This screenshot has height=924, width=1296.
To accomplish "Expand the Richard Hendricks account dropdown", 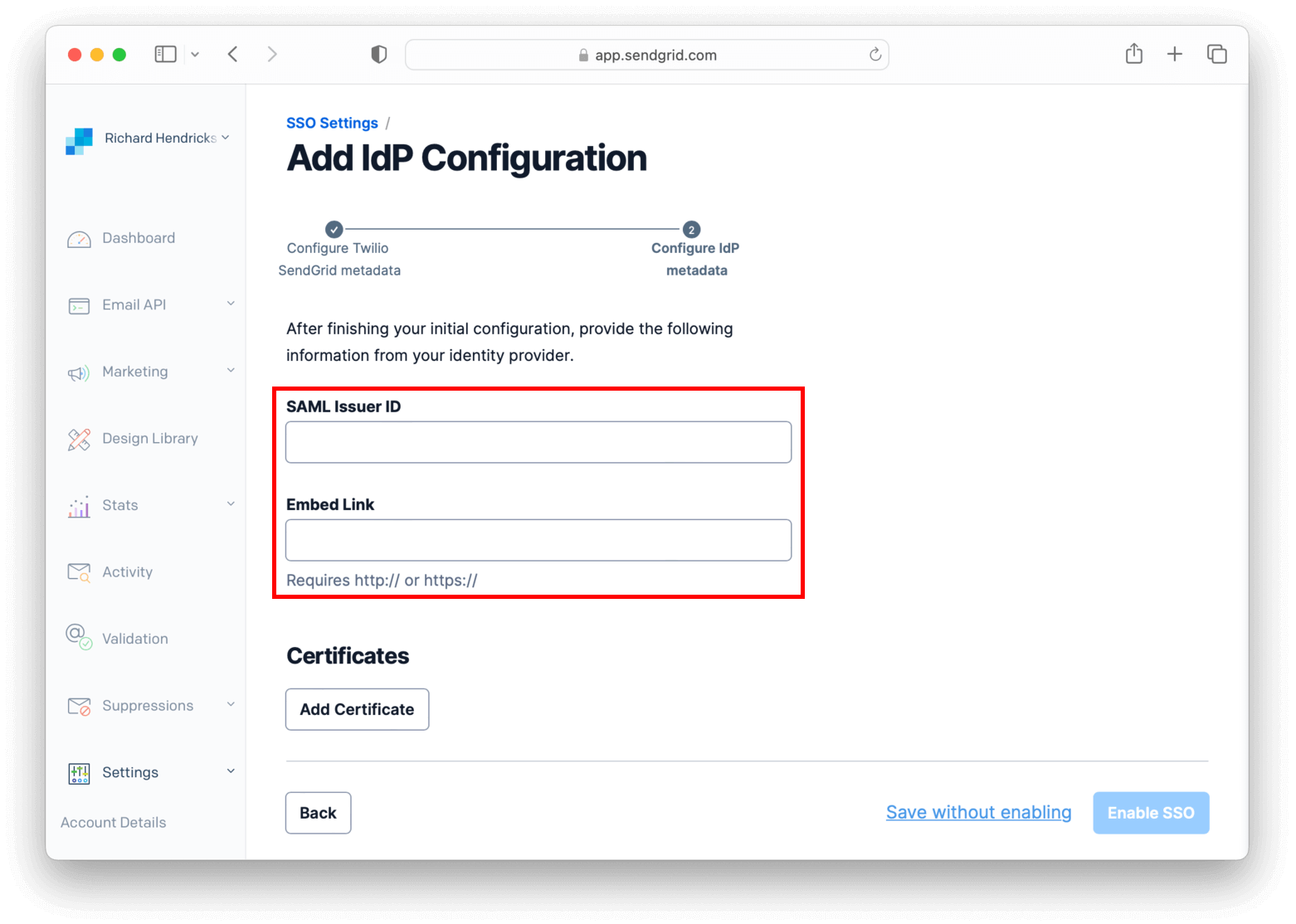I will 226,138.
